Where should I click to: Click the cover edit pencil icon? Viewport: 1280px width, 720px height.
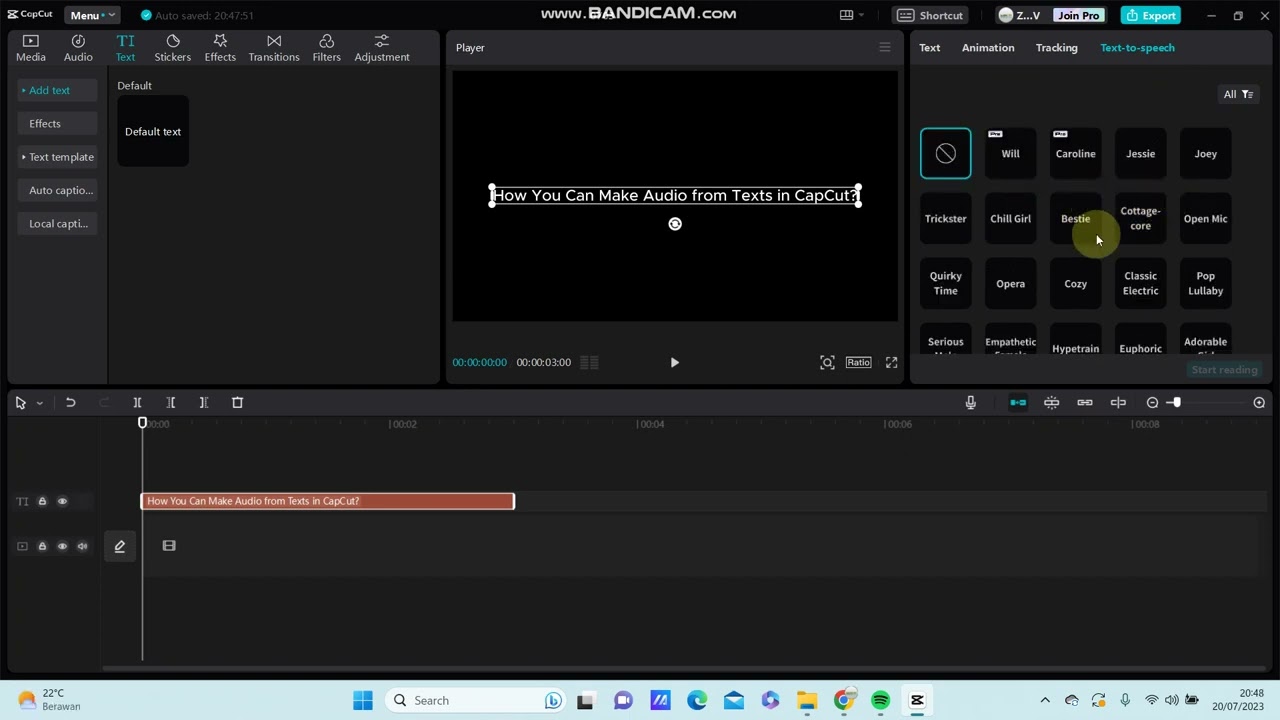click(119, 546)
